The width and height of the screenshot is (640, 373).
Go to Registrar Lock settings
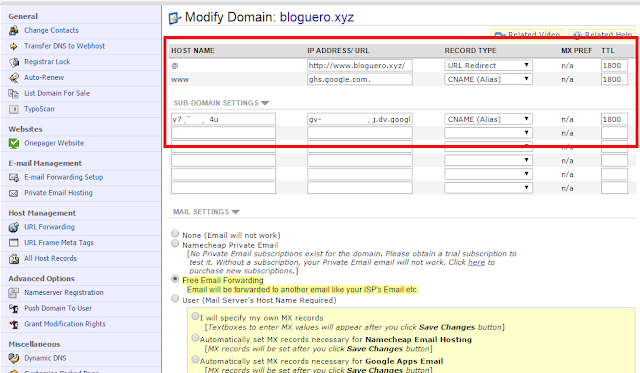[47, 62]
